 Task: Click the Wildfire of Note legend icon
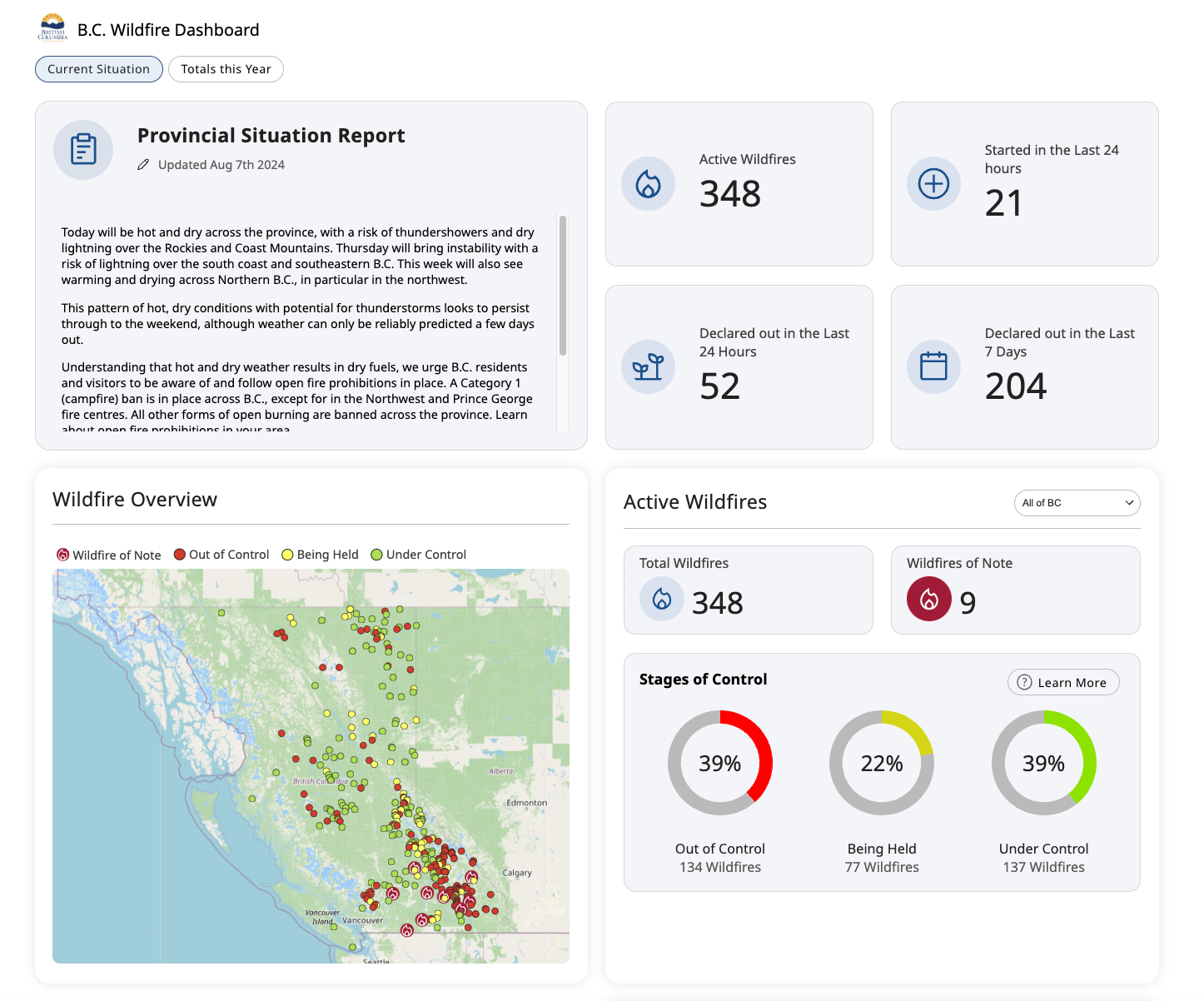click(x=62, y=555)
